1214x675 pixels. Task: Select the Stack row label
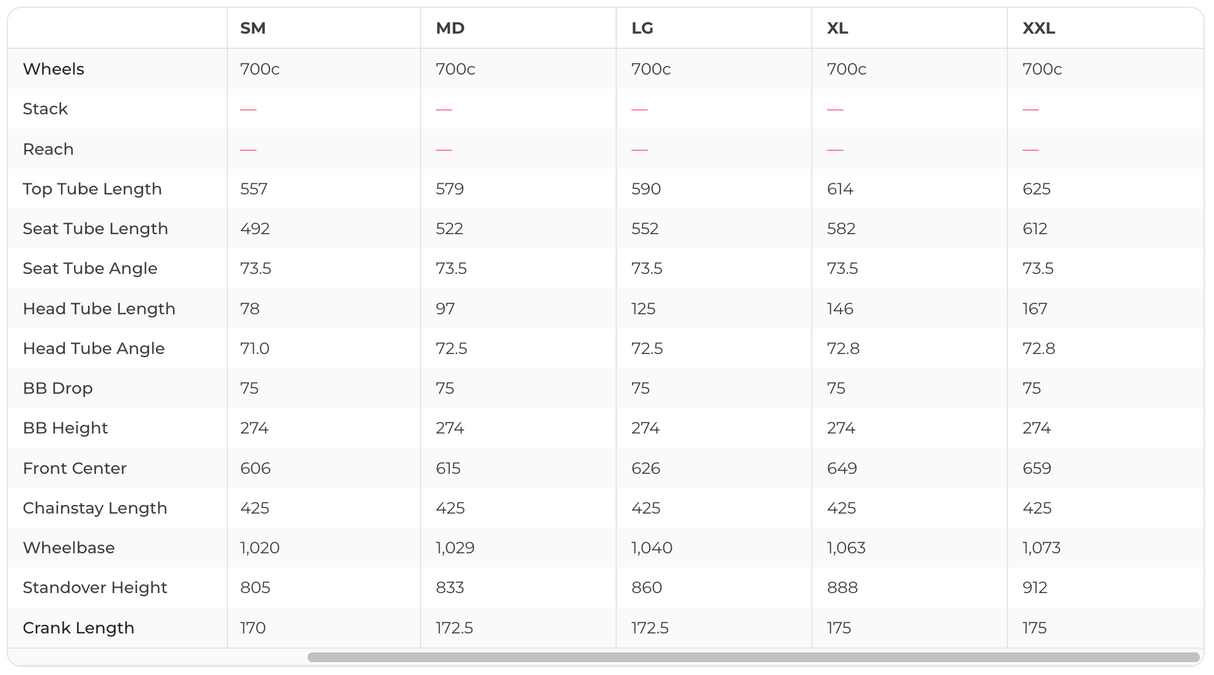pos(46,109)
